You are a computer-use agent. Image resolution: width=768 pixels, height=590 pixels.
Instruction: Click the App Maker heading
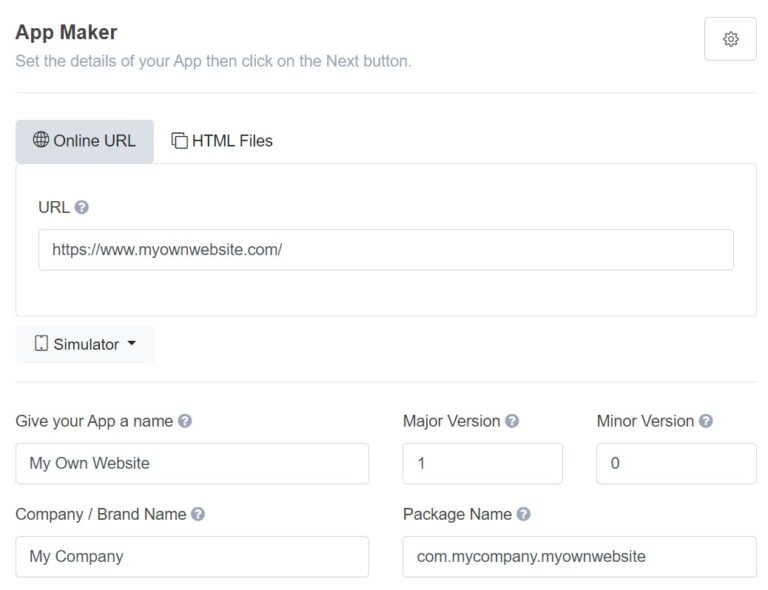(x=66, y=32)
